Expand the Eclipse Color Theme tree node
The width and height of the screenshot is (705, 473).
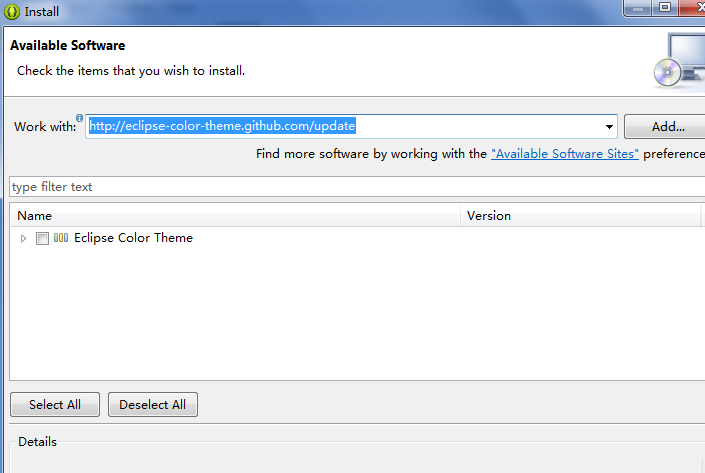[23, 238]
